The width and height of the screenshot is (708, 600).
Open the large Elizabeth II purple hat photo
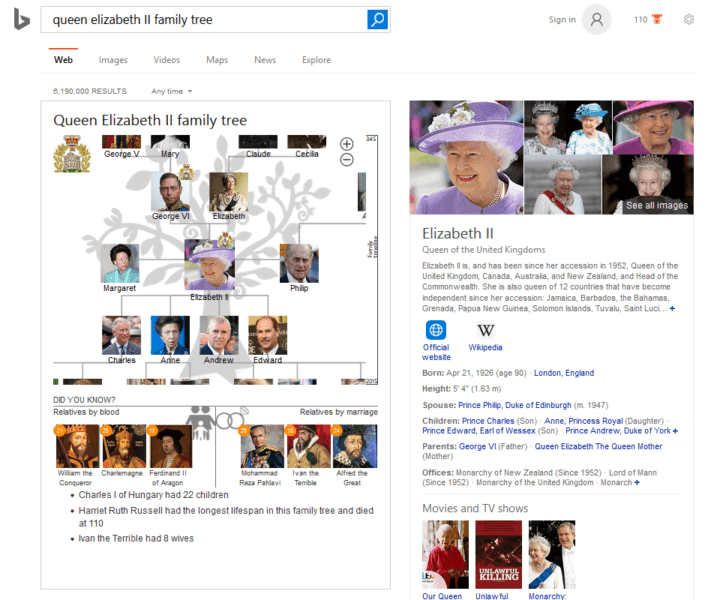click(x=466, y=157)
